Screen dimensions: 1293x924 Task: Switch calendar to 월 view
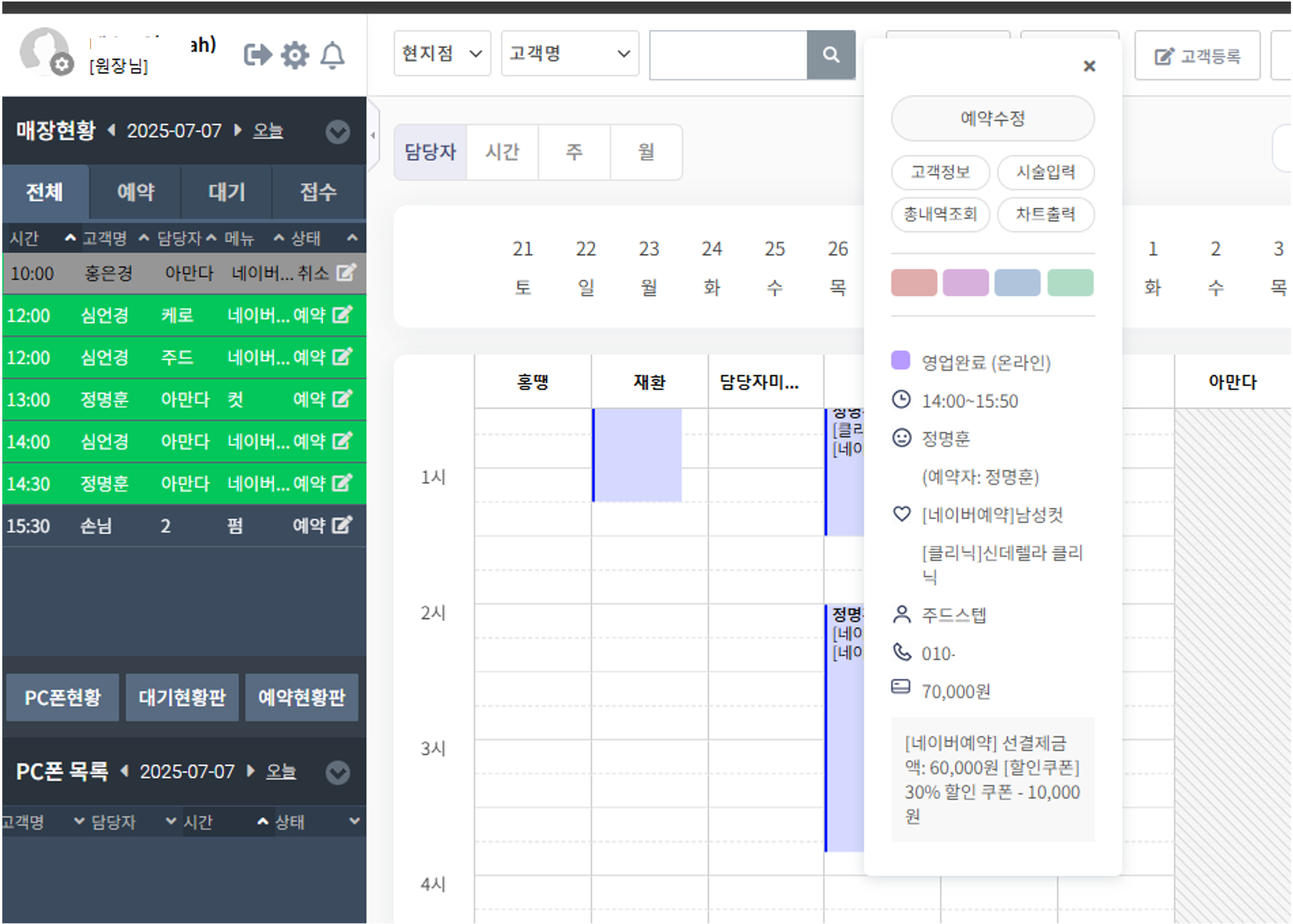pyautogui.click(x=646, y=152)
